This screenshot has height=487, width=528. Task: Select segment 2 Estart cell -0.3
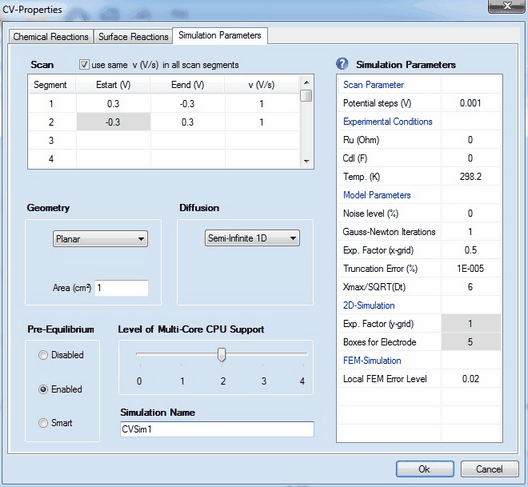[113, 122]
